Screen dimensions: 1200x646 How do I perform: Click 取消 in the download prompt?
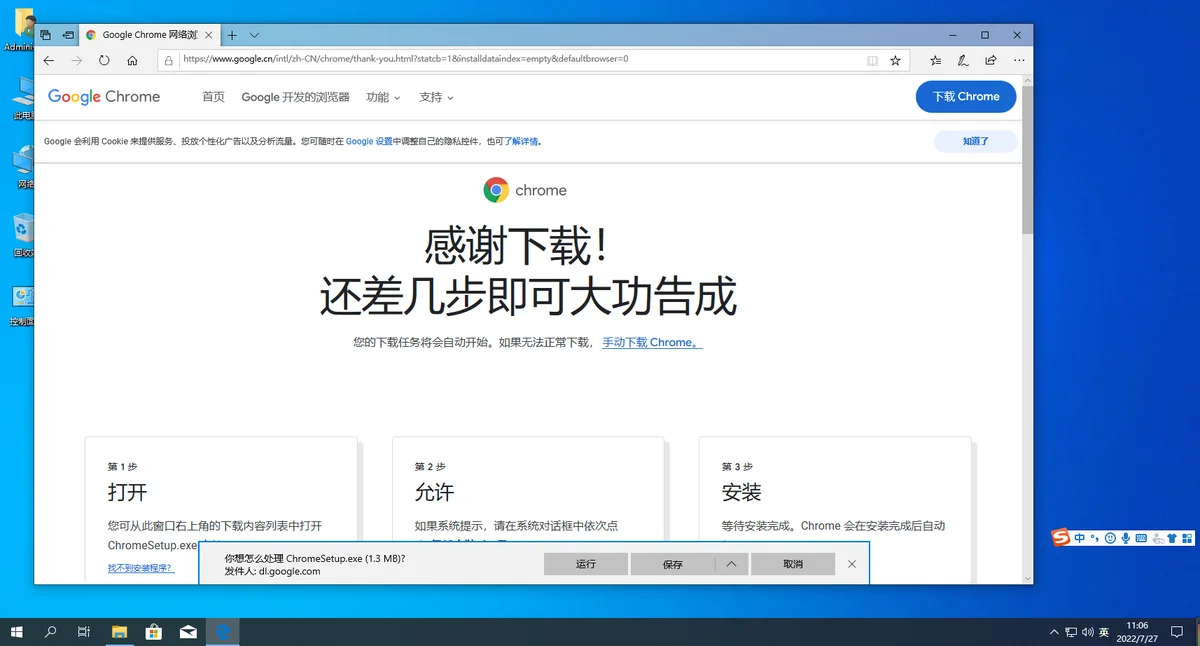tap(793, 564)
